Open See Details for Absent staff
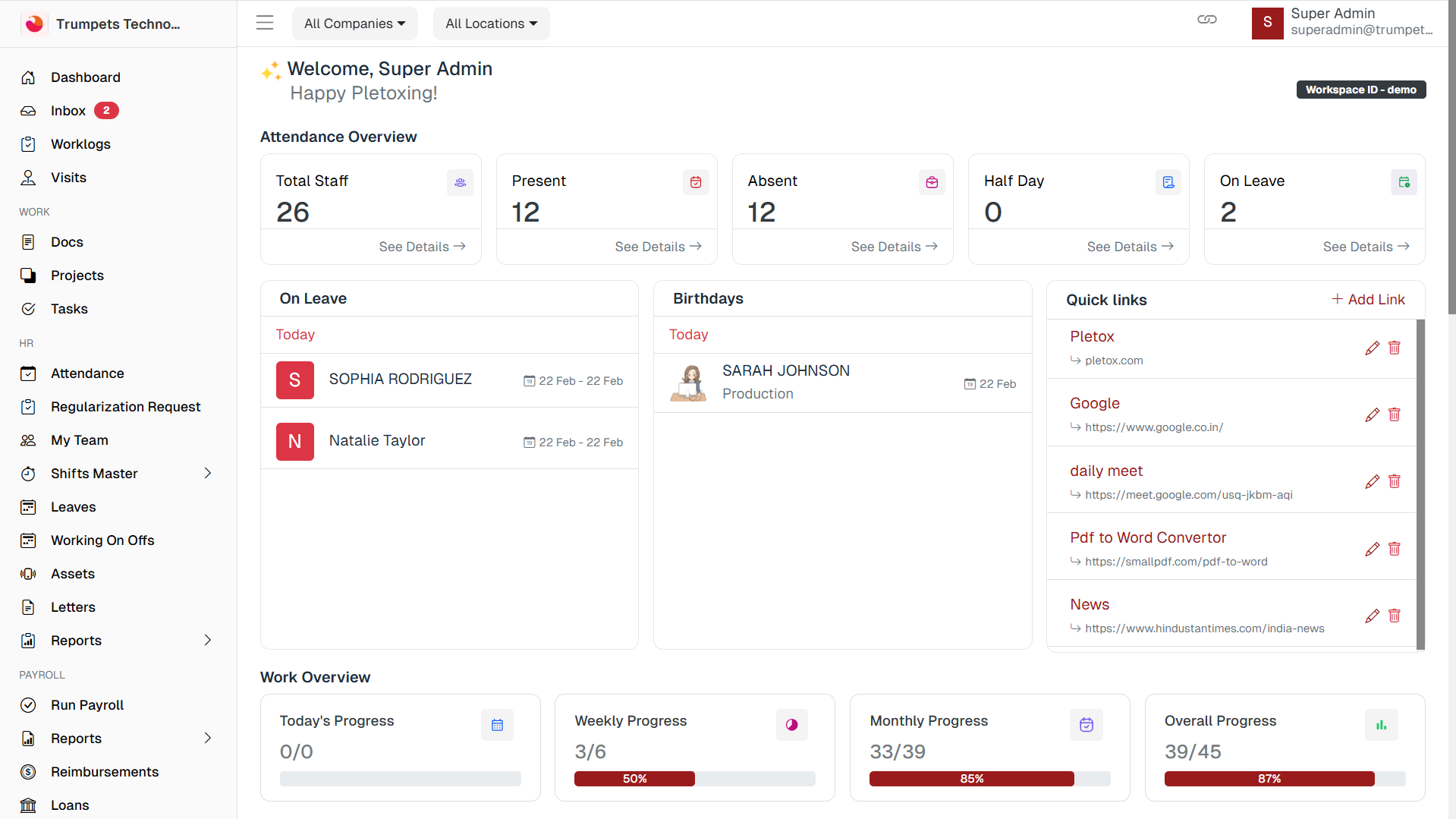 (x=894, y=247)
